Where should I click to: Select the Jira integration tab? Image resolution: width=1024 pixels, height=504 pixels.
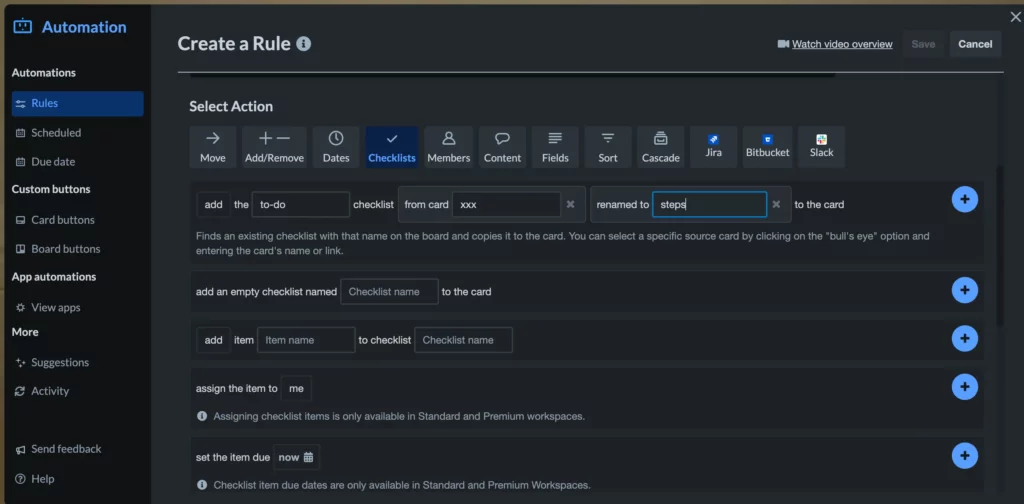pyautogui.click(x=713, y=147)
